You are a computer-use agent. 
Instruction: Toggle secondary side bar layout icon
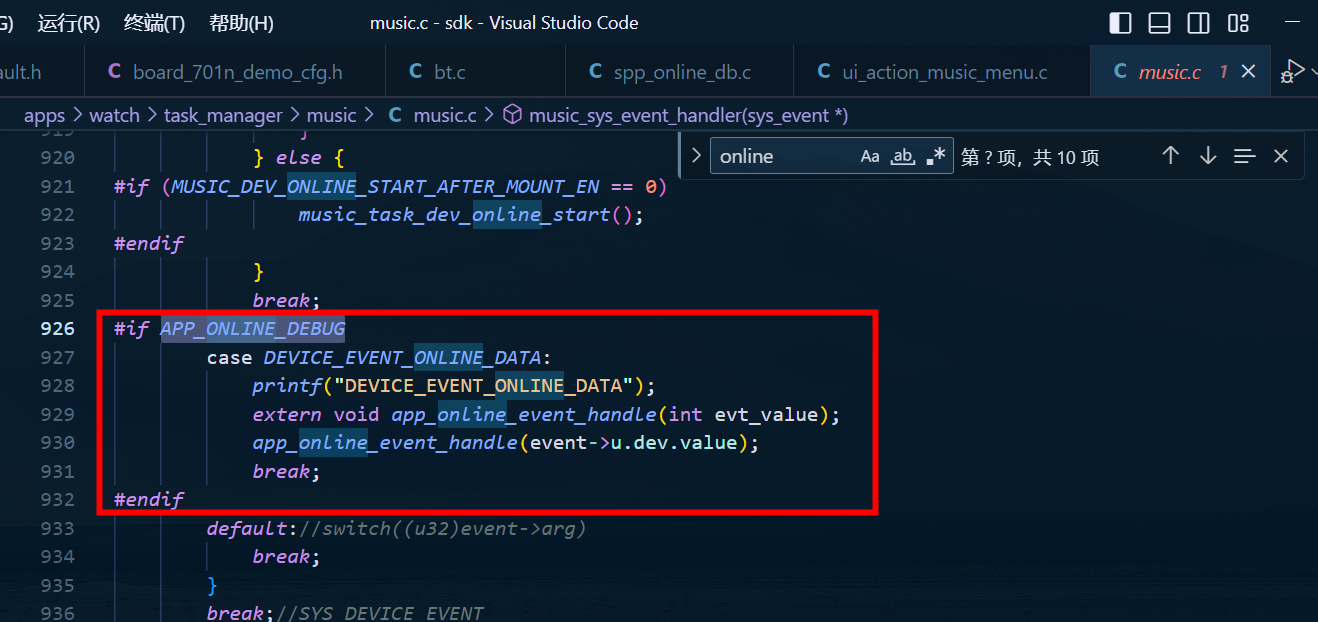tap(1198, 23)
